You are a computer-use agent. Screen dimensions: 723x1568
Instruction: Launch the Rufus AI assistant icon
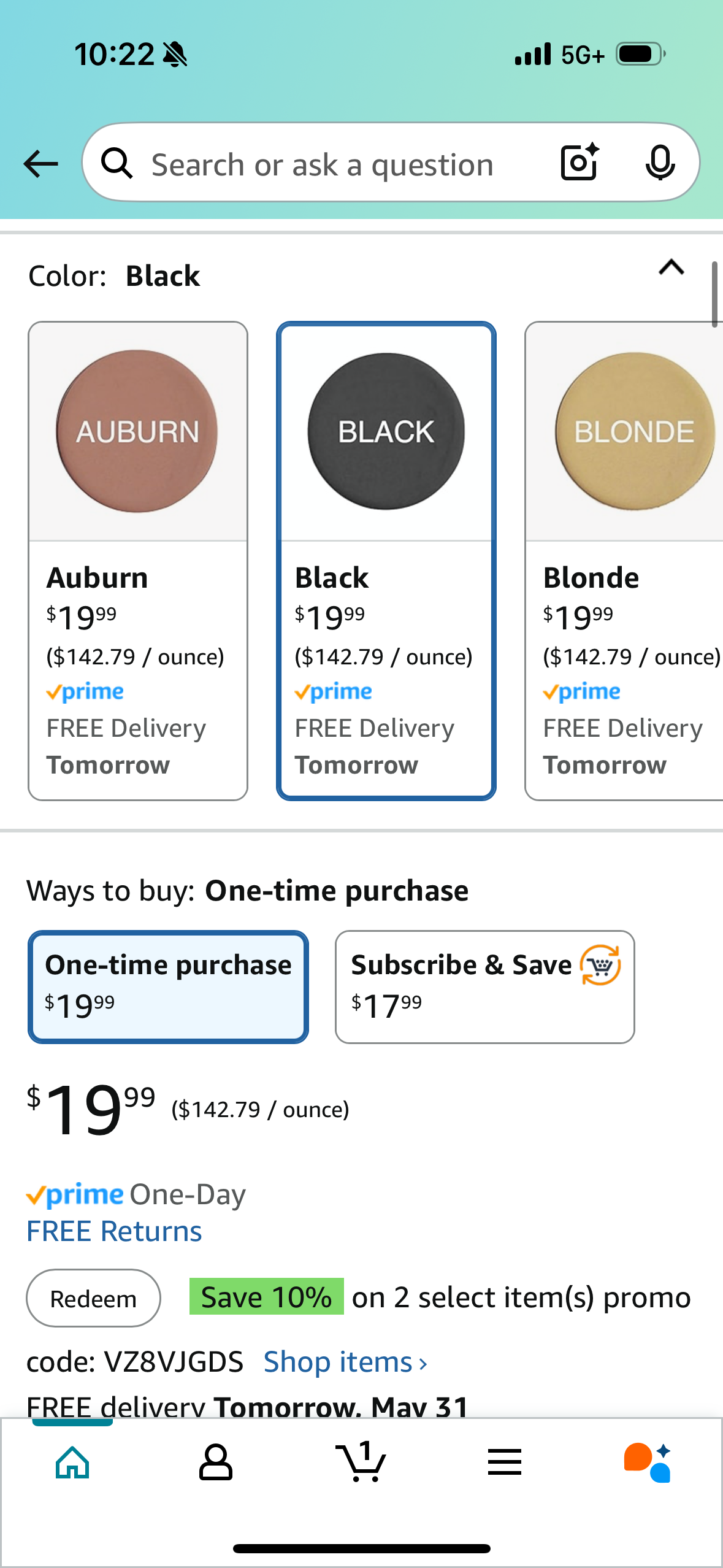tap(648, 1462)
